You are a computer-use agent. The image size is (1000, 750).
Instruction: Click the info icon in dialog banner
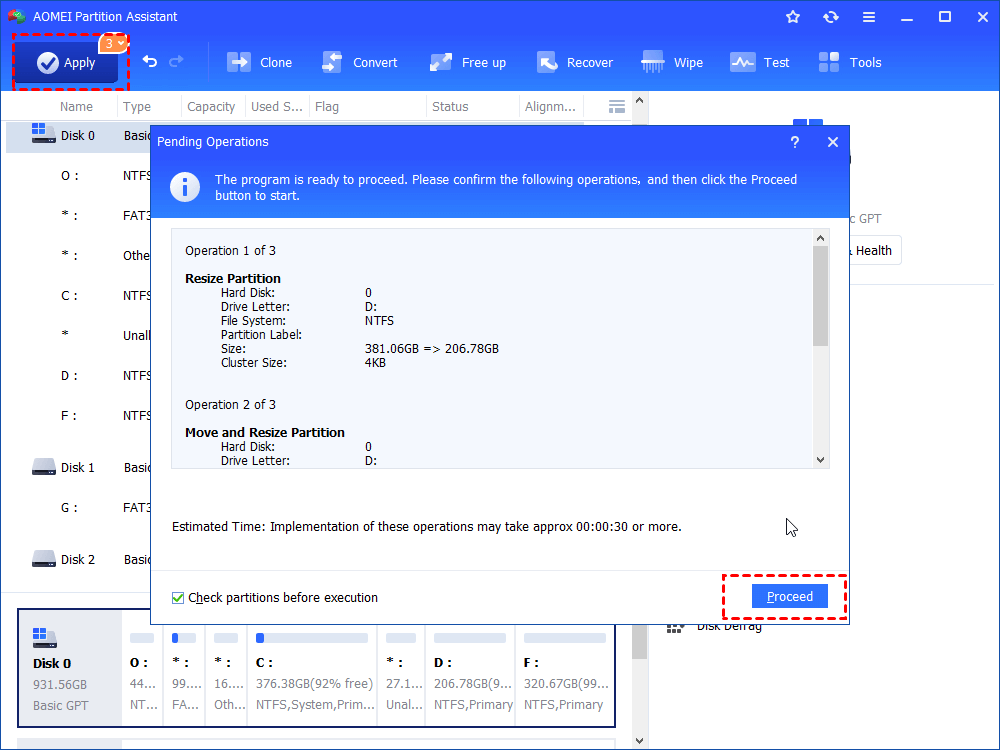[x=185, y=187]
